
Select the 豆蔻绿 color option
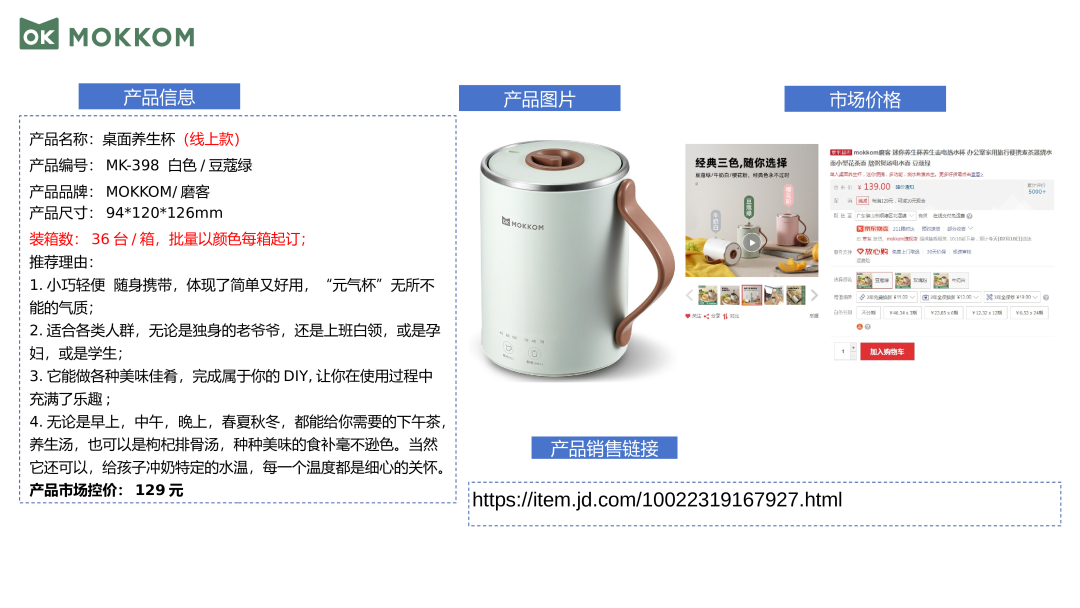click(874, 280)
